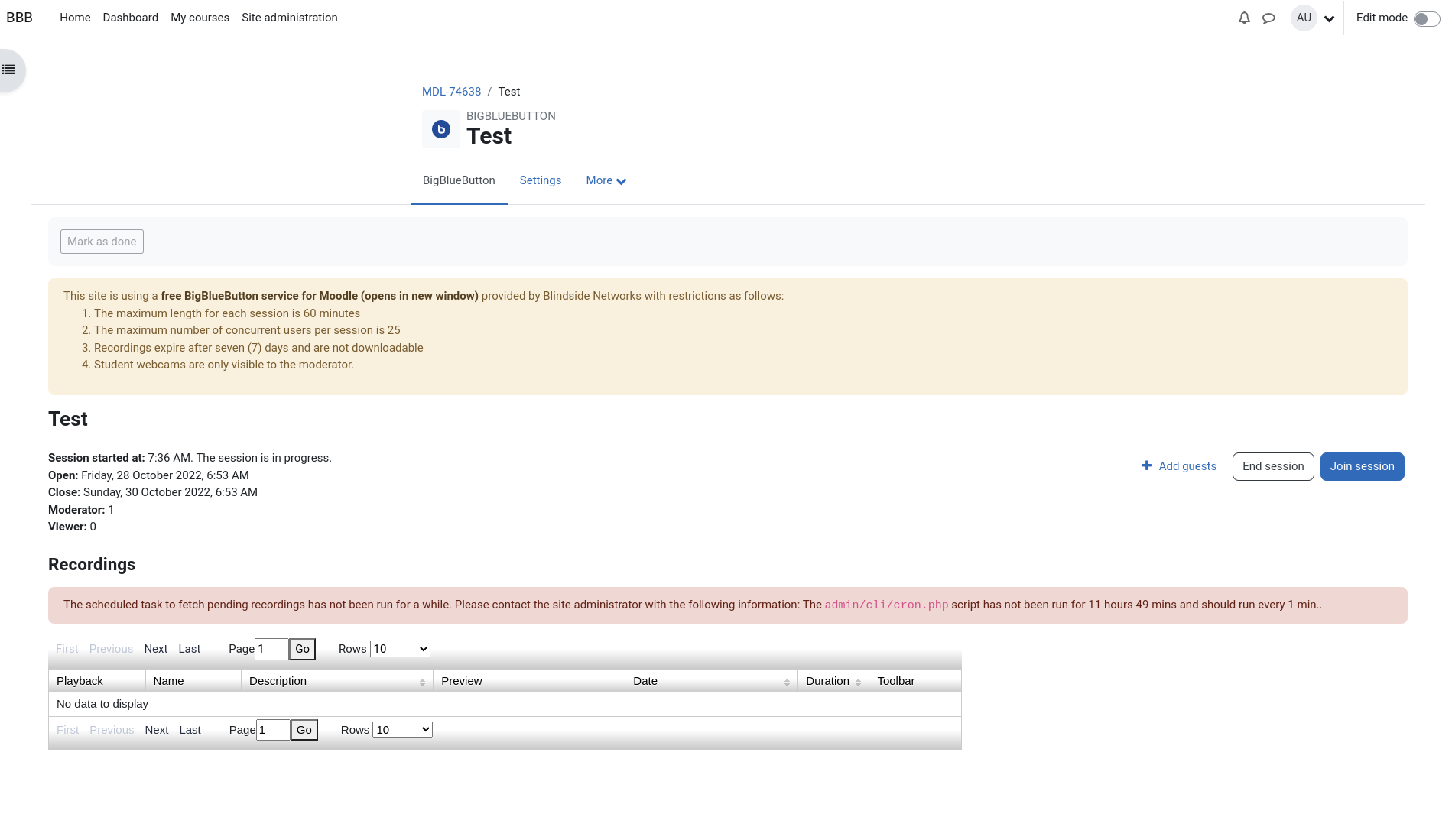The image size is (1452, 840).
Task: Click the Preview column header
Action: [x=528, y=681]
